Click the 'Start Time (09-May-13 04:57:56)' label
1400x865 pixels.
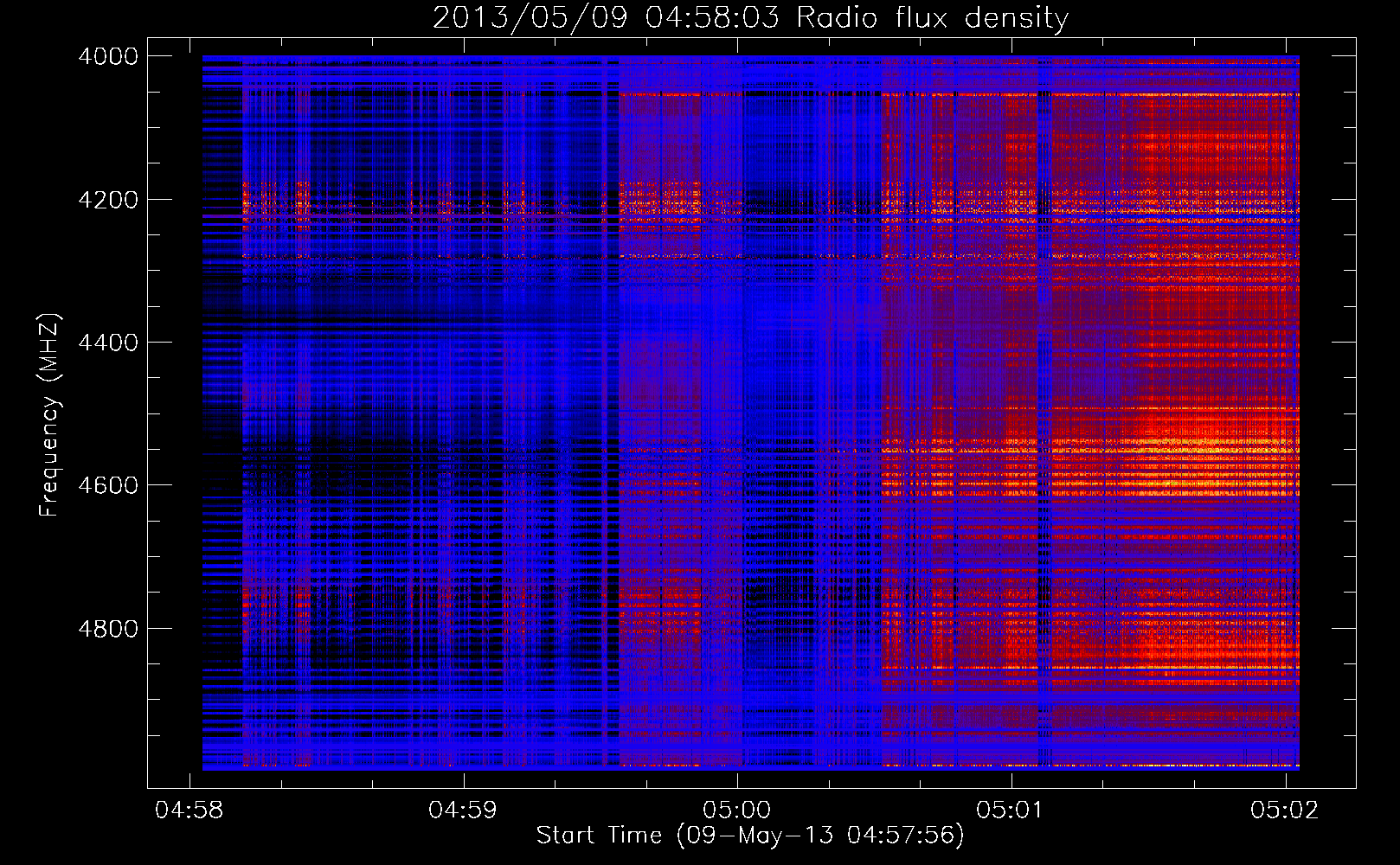coord(750,836)
